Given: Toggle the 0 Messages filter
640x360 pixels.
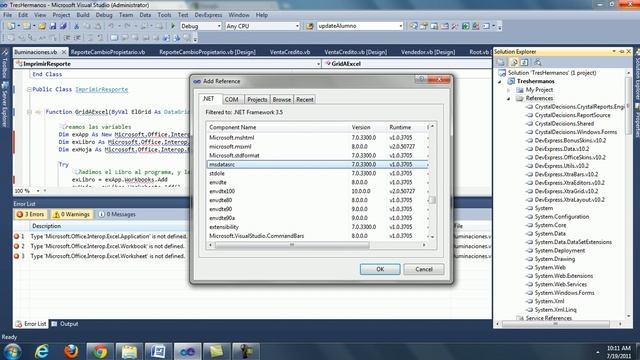Looking at the screenshot, I should [117, 214].
